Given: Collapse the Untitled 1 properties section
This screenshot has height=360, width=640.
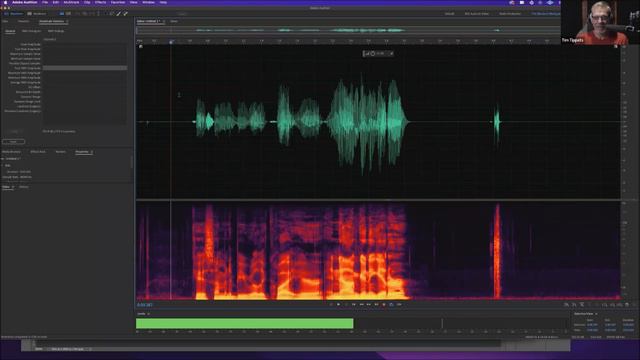Looking at the screenshot, I should (3, 159).
